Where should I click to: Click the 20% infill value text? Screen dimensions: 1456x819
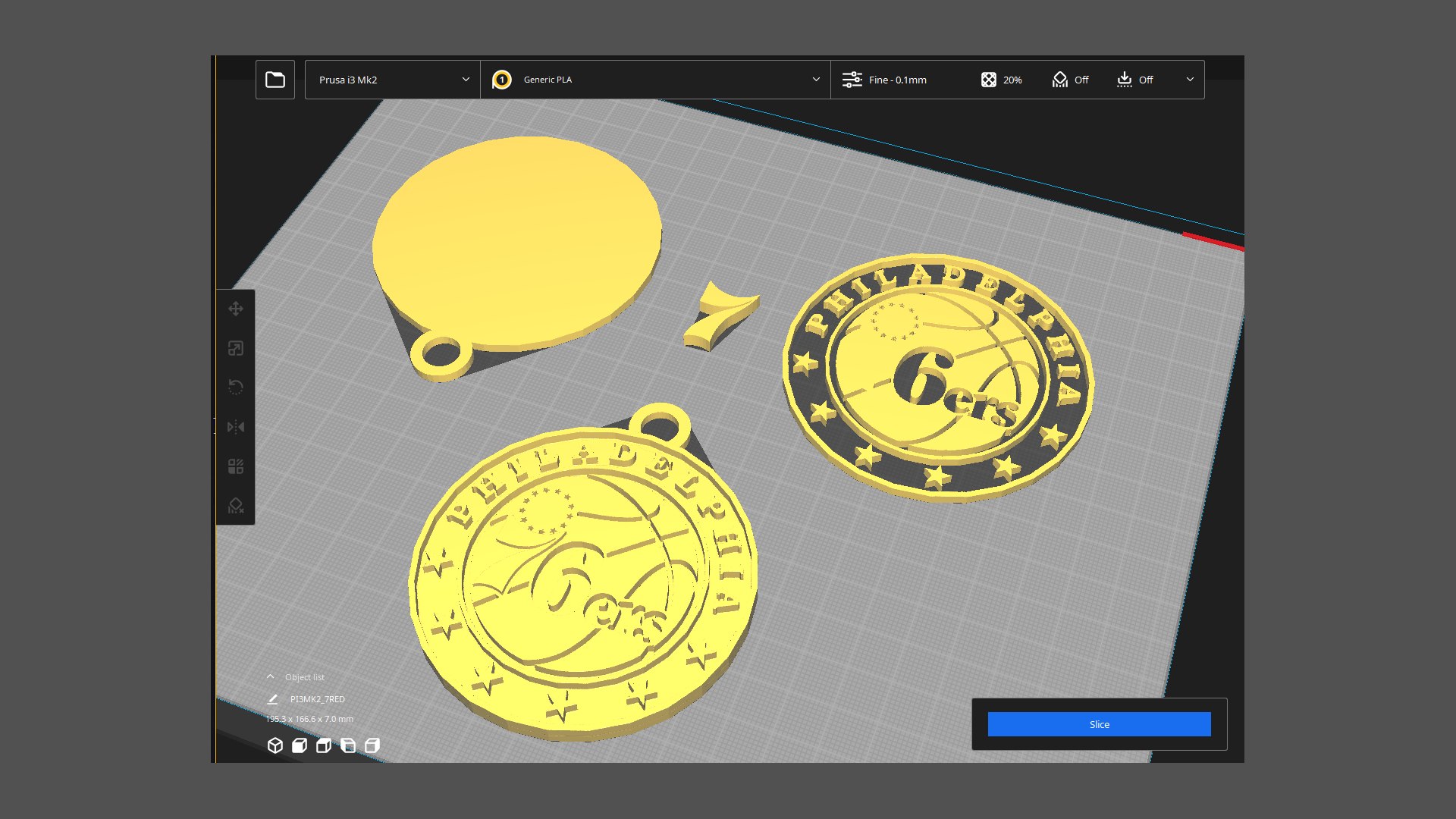[1012, 80]
